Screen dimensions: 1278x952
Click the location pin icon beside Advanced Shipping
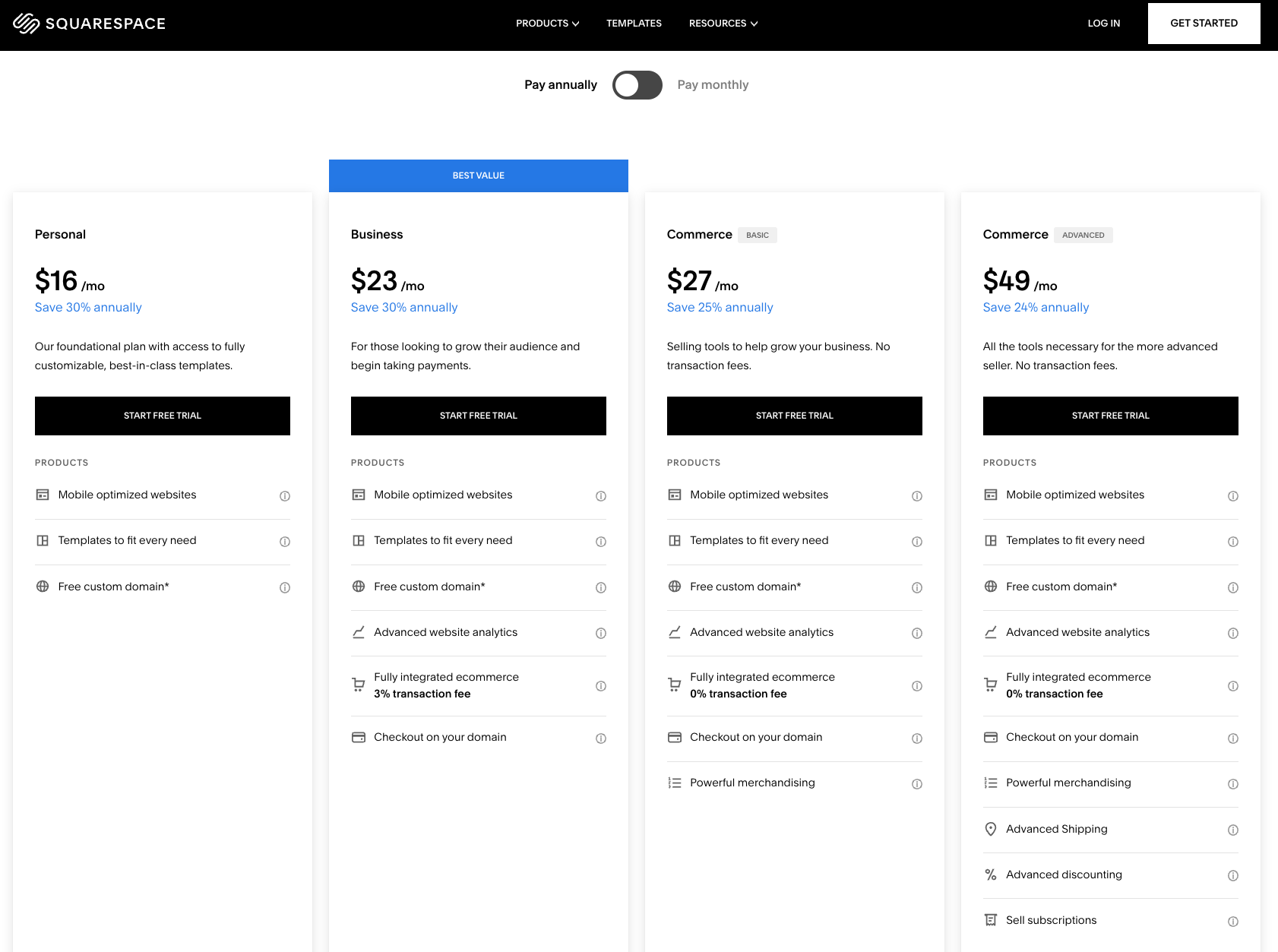(991, 829)
